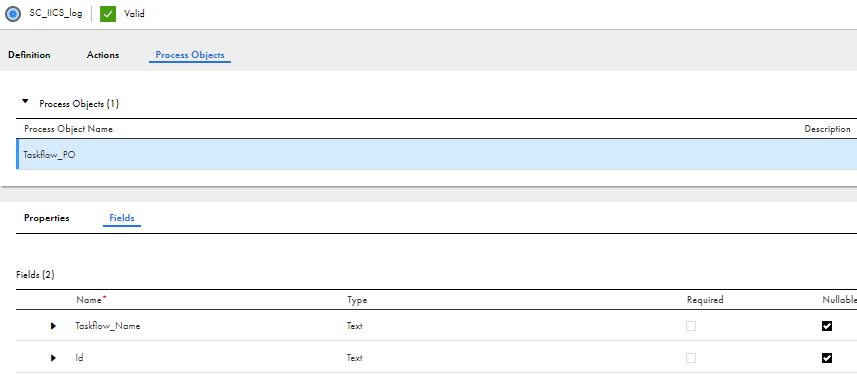
Task: Click the Taskflow_Name field name
Action: (x=108, y=326)
